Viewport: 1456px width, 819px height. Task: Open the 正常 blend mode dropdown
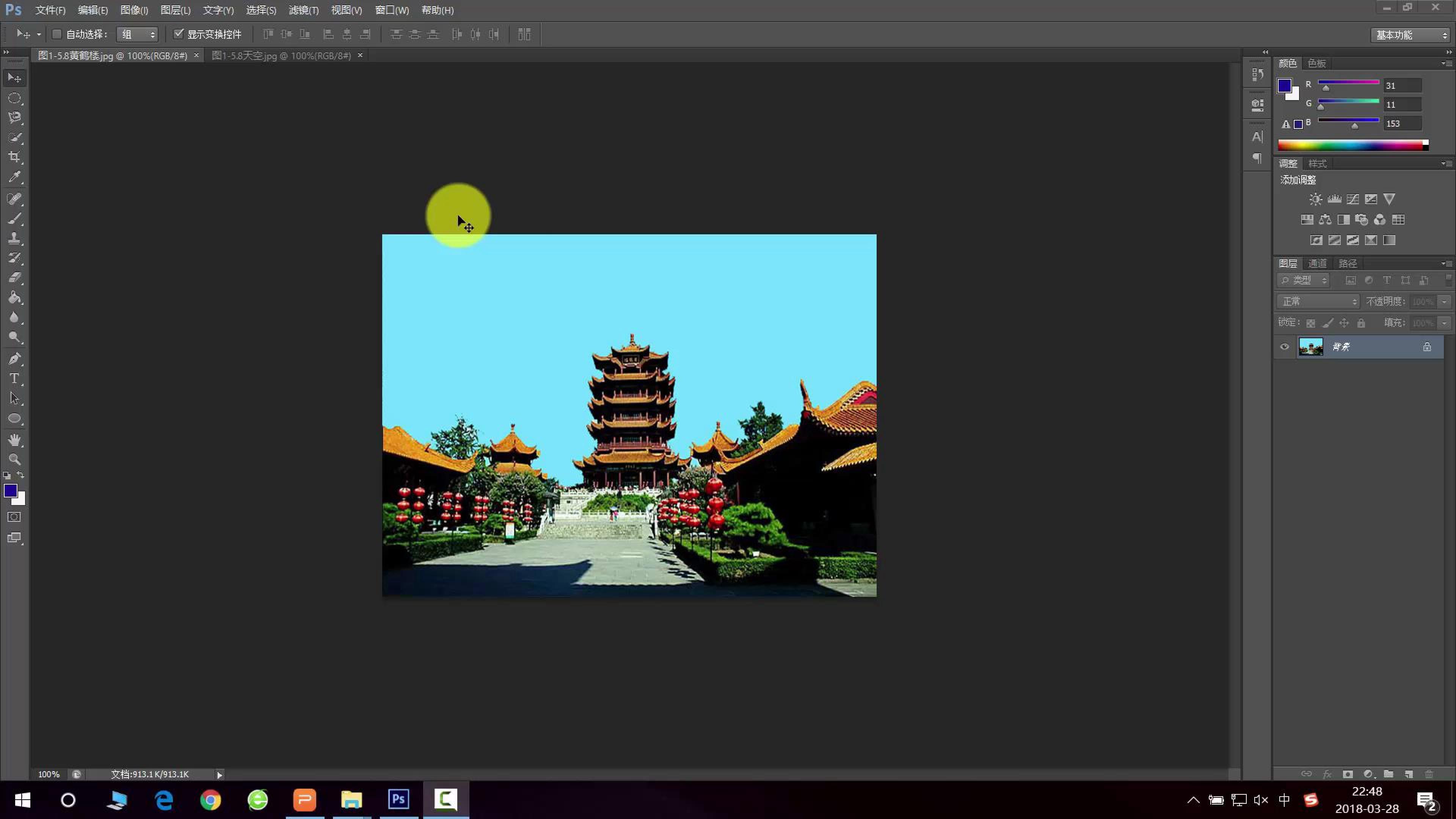click(1318, 301)
